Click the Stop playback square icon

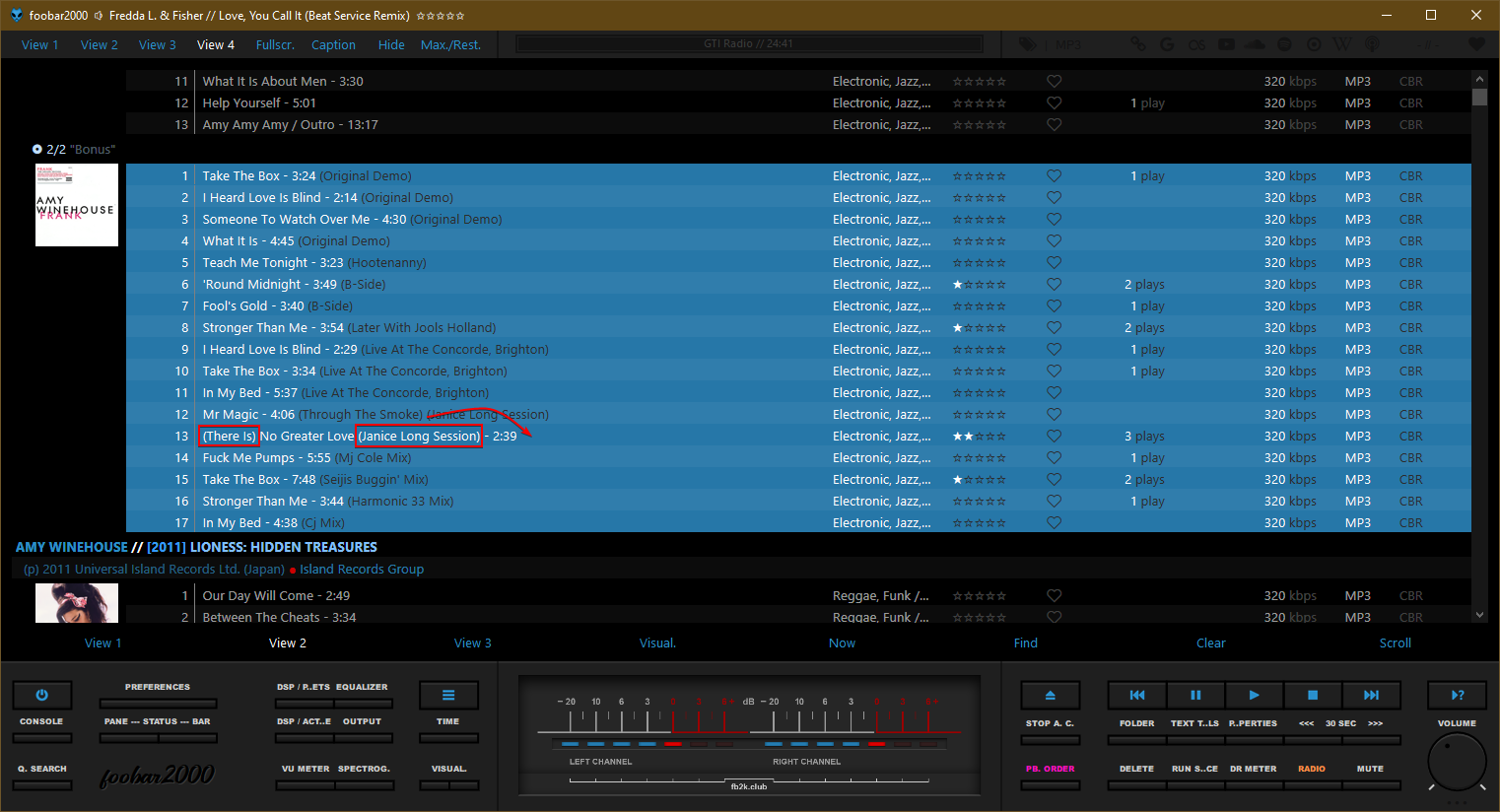(x=1312, y=695)
